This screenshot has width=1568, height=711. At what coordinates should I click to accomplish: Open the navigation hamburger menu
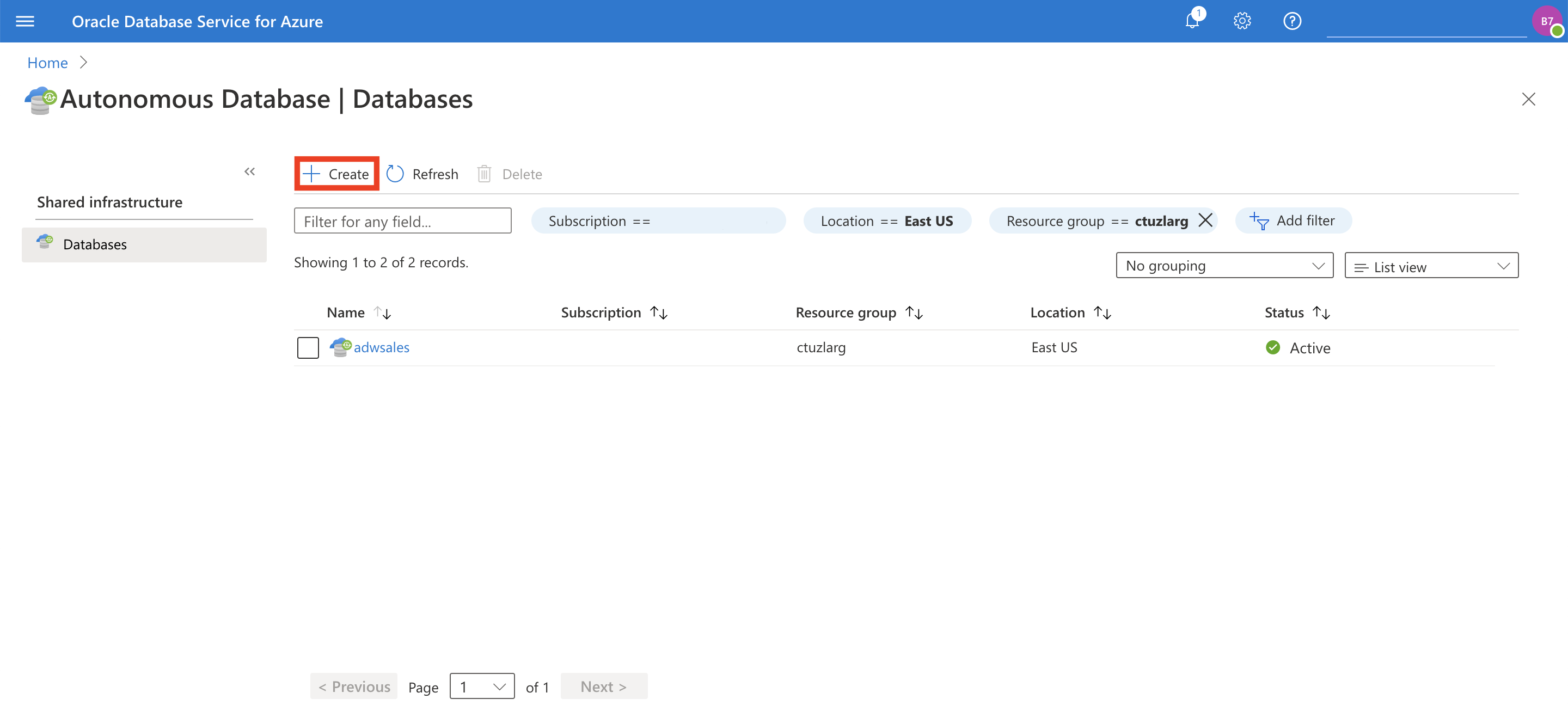[x=24, y=21]
